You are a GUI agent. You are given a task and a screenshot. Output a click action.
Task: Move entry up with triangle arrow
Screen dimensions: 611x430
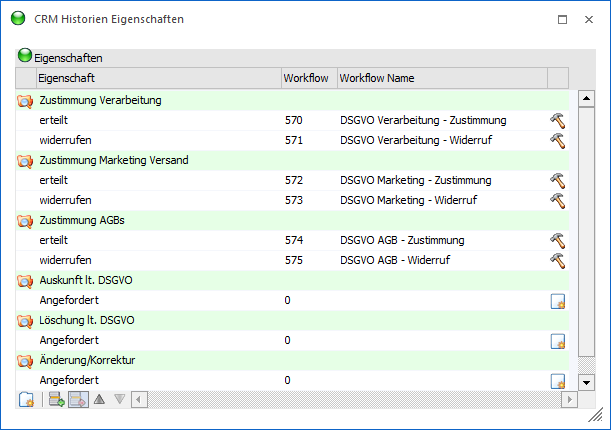point(100,400)
